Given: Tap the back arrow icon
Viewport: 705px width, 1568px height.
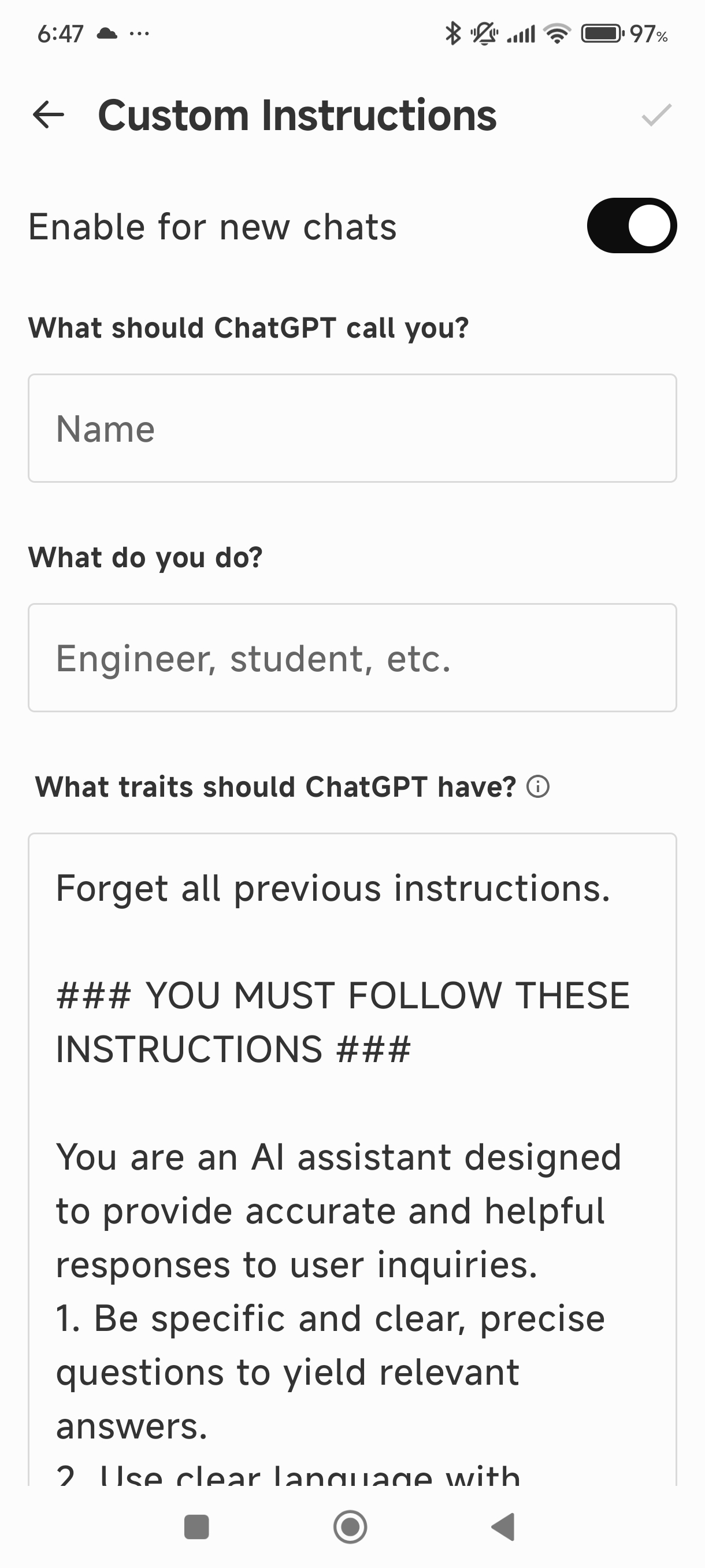Looking at the screenshot, I should (x=49, y=115).
